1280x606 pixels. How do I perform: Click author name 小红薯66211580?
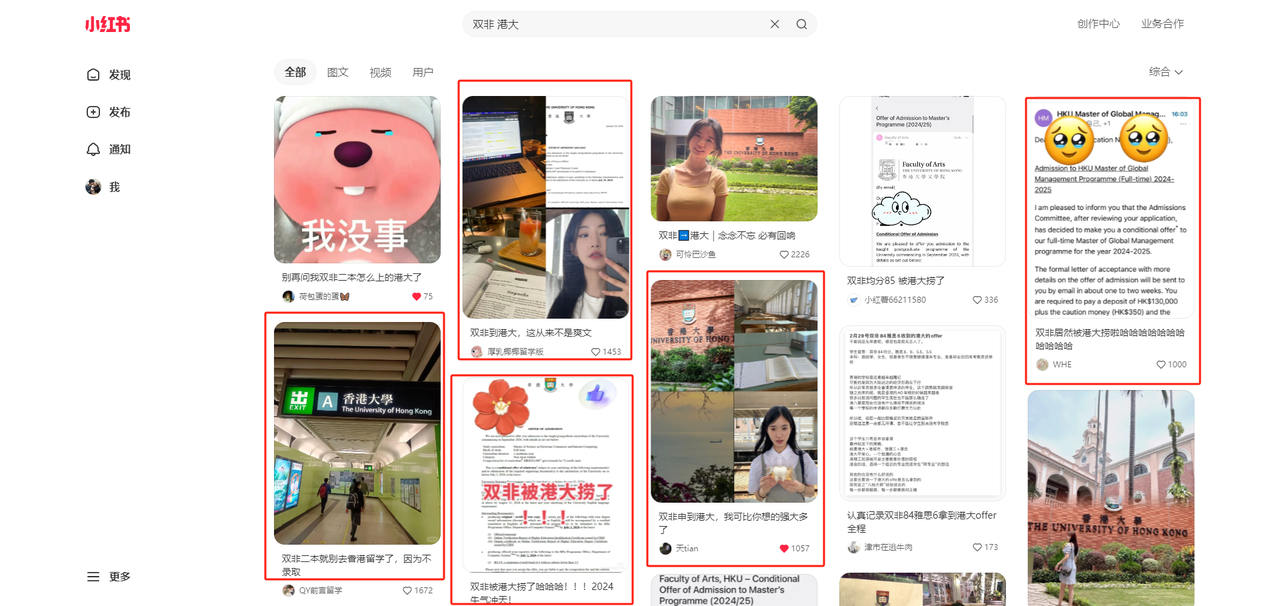[x=895, y=299]
